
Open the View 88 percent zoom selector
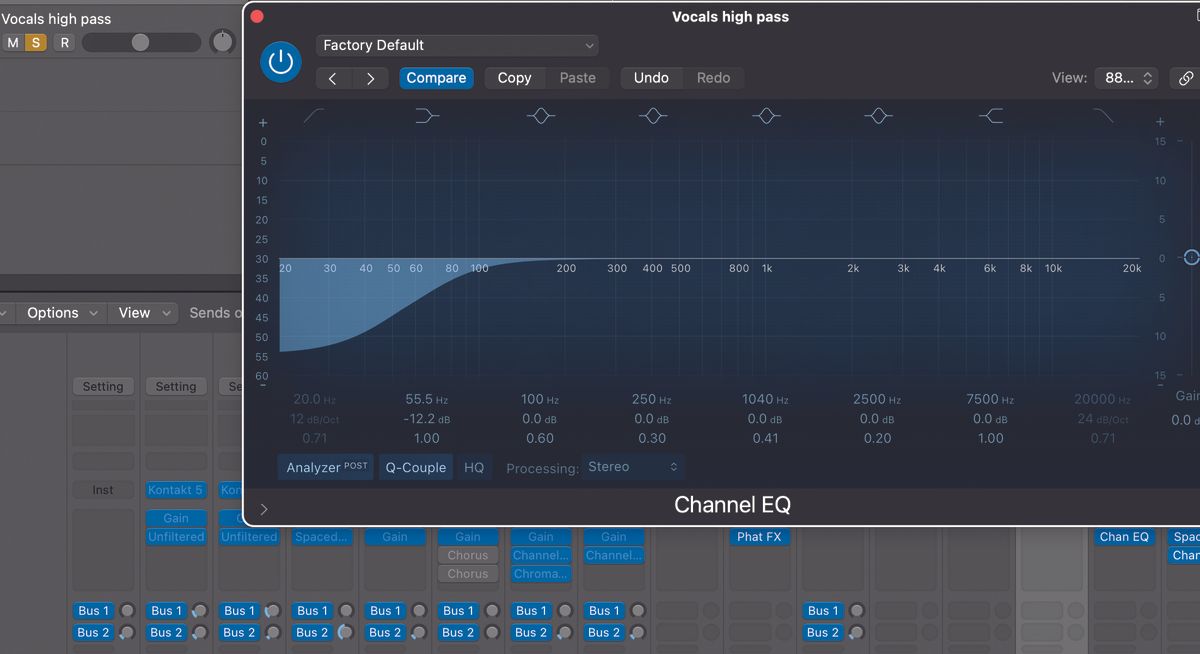[1126, 77]
